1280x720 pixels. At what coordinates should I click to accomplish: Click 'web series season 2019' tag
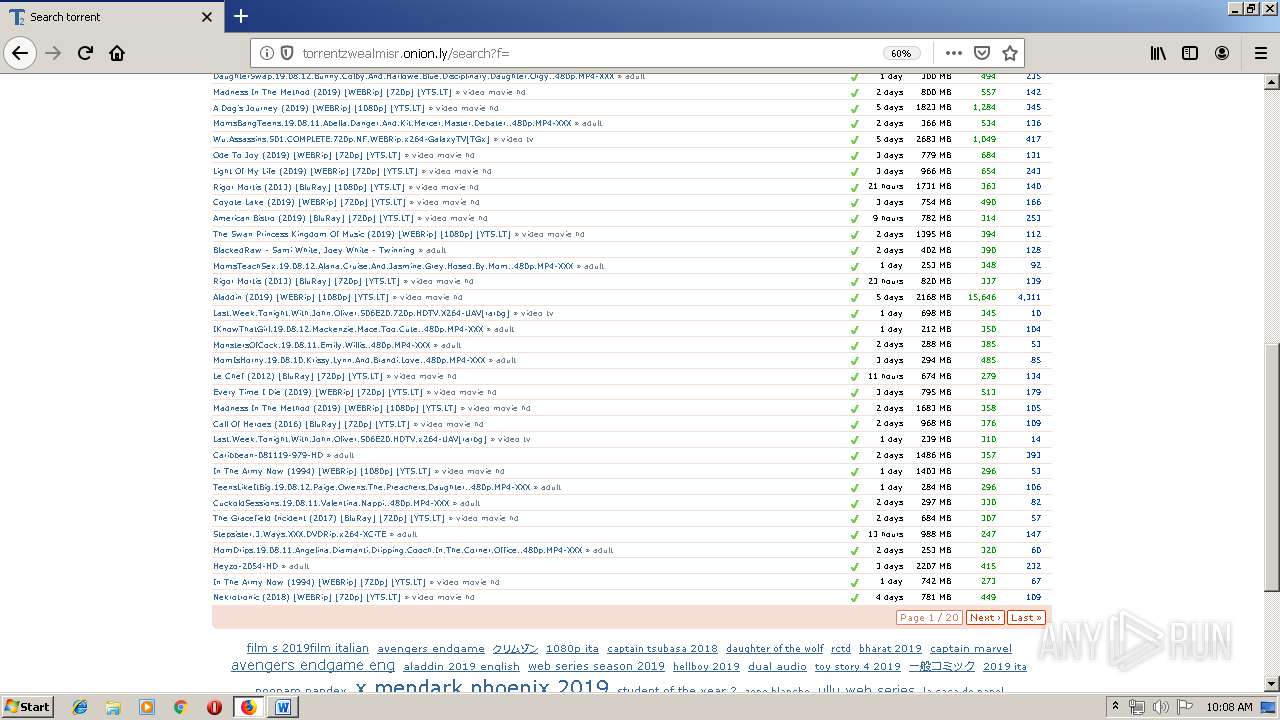(596, 666)
